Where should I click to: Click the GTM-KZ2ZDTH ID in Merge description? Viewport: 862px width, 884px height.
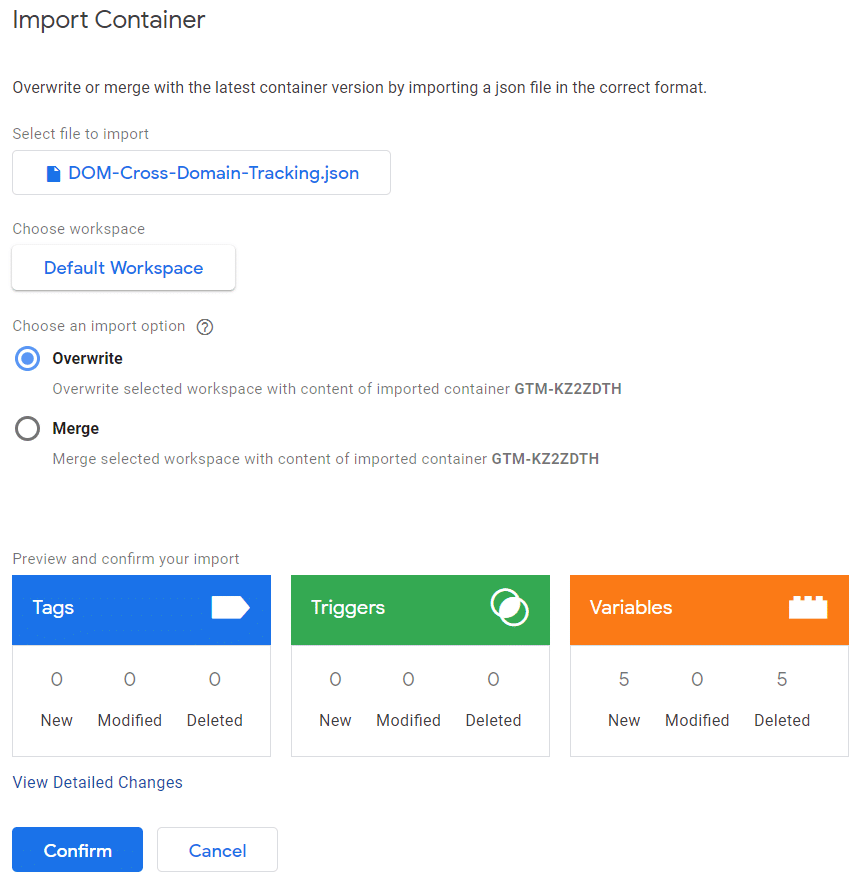click(x=545, y=459)
